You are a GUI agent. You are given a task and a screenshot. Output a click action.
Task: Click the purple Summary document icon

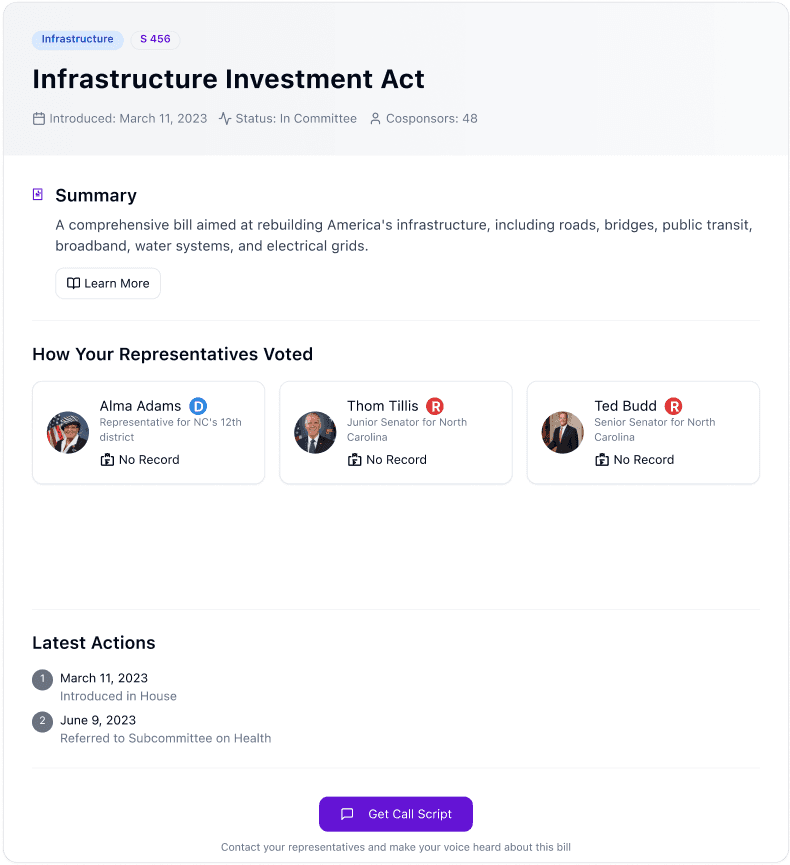pos(38,194)
